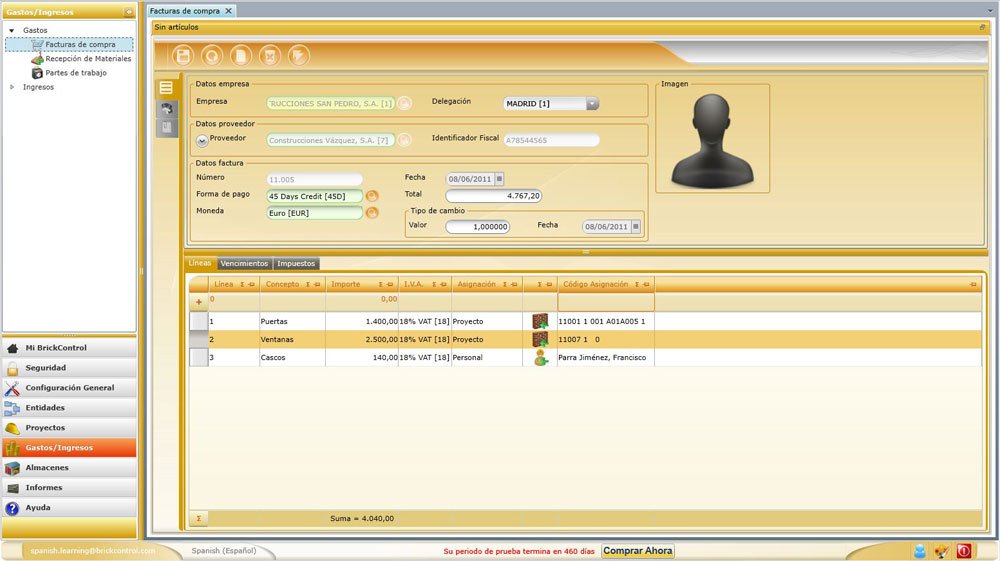
Task: Open the Entidades module
Action: click(x=69, y=407)
